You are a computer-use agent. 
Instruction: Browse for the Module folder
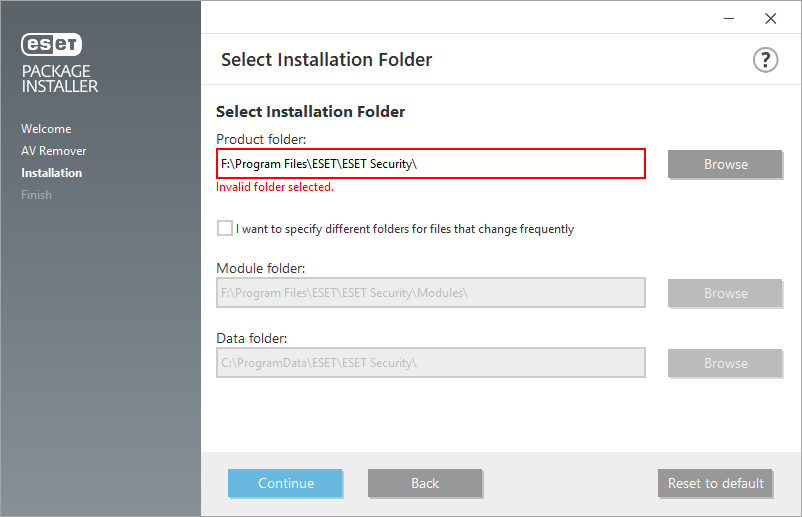725,293
